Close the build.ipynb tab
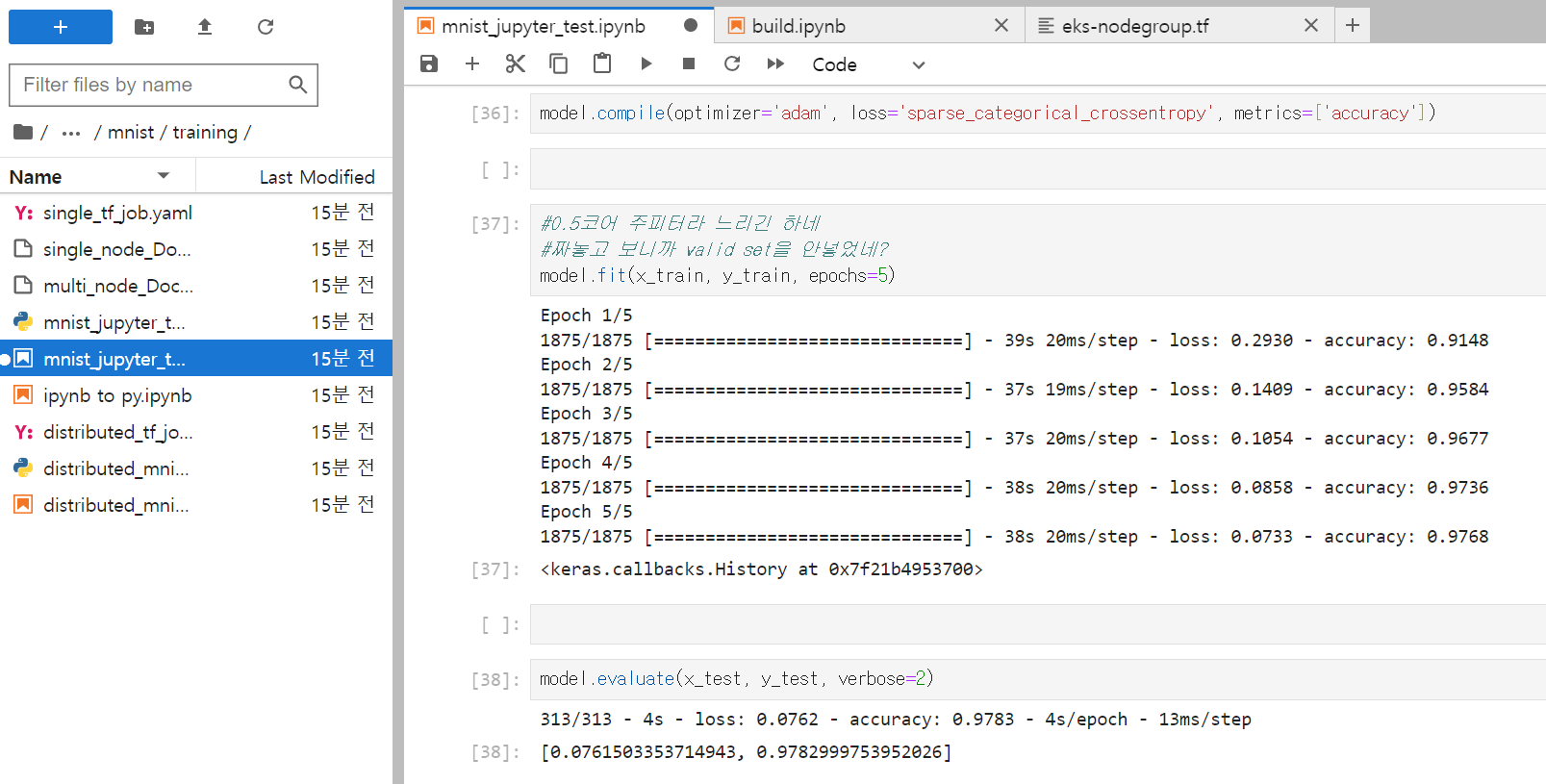This screenshot has height=784, width=1546. 1001,26
